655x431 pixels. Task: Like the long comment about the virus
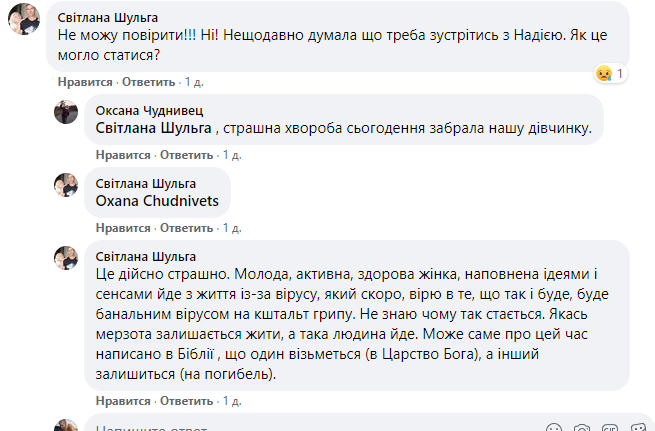tap(123, 401)
